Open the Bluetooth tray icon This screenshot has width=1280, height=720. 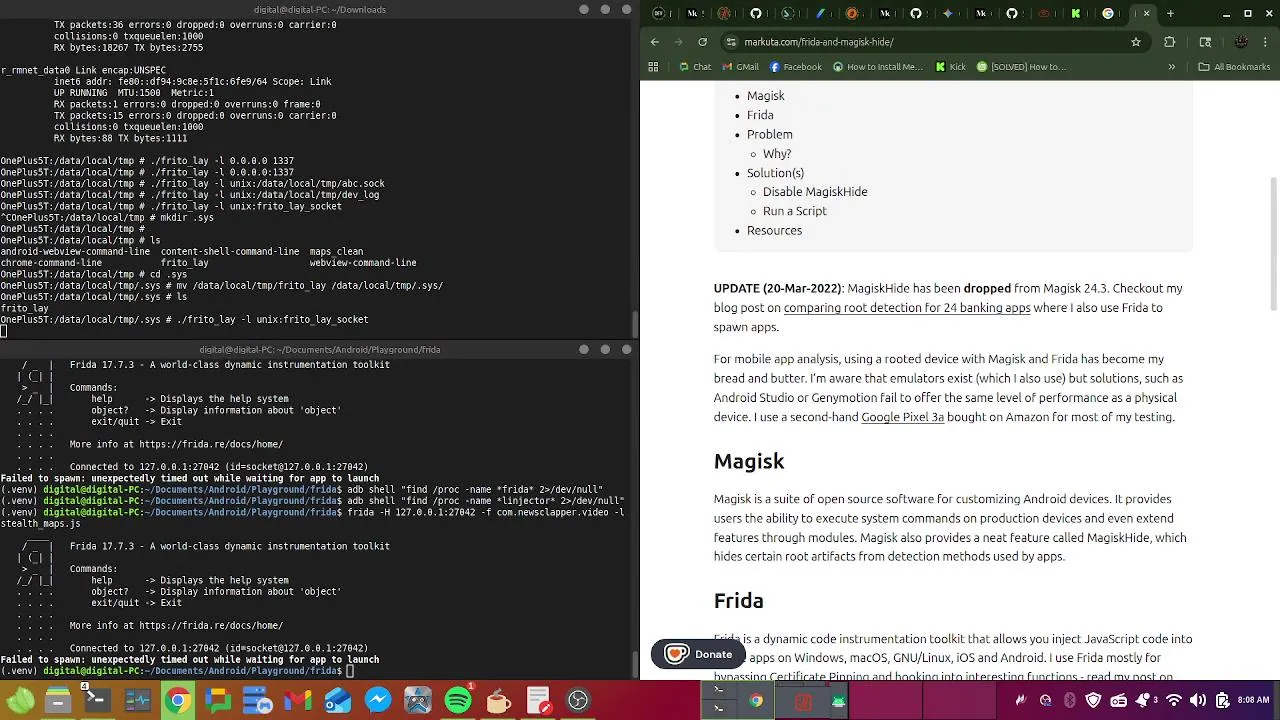pyautogui.click(x=1070, y=700)
